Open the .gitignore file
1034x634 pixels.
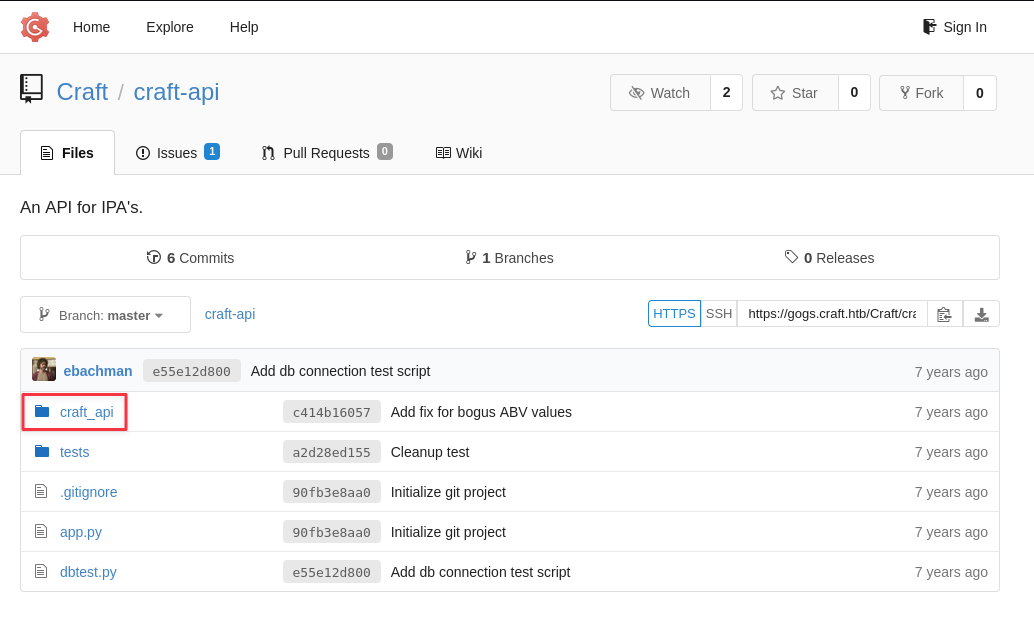88,492
